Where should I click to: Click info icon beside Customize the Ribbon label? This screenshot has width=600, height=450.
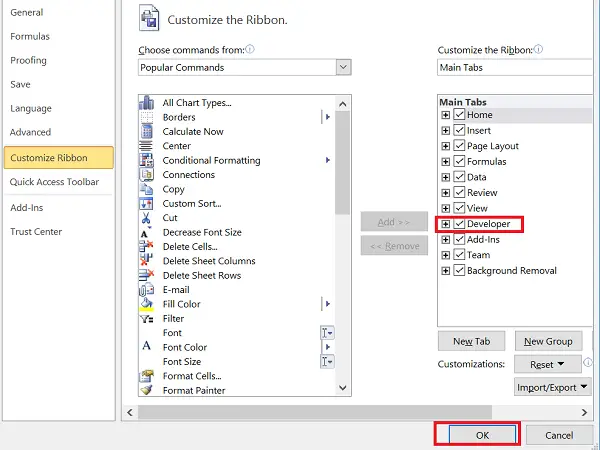coord(538,49)
